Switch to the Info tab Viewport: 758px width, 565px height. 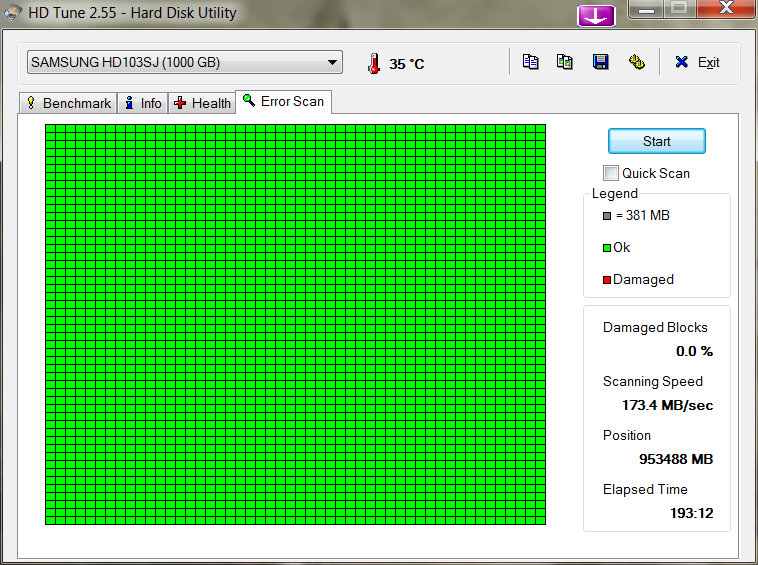(x=143, y=103)
